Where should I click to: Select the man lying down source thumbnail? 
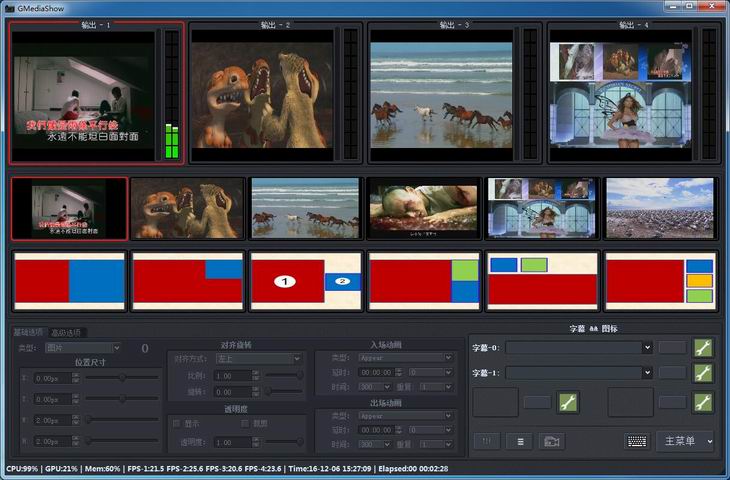click(424, 209)
